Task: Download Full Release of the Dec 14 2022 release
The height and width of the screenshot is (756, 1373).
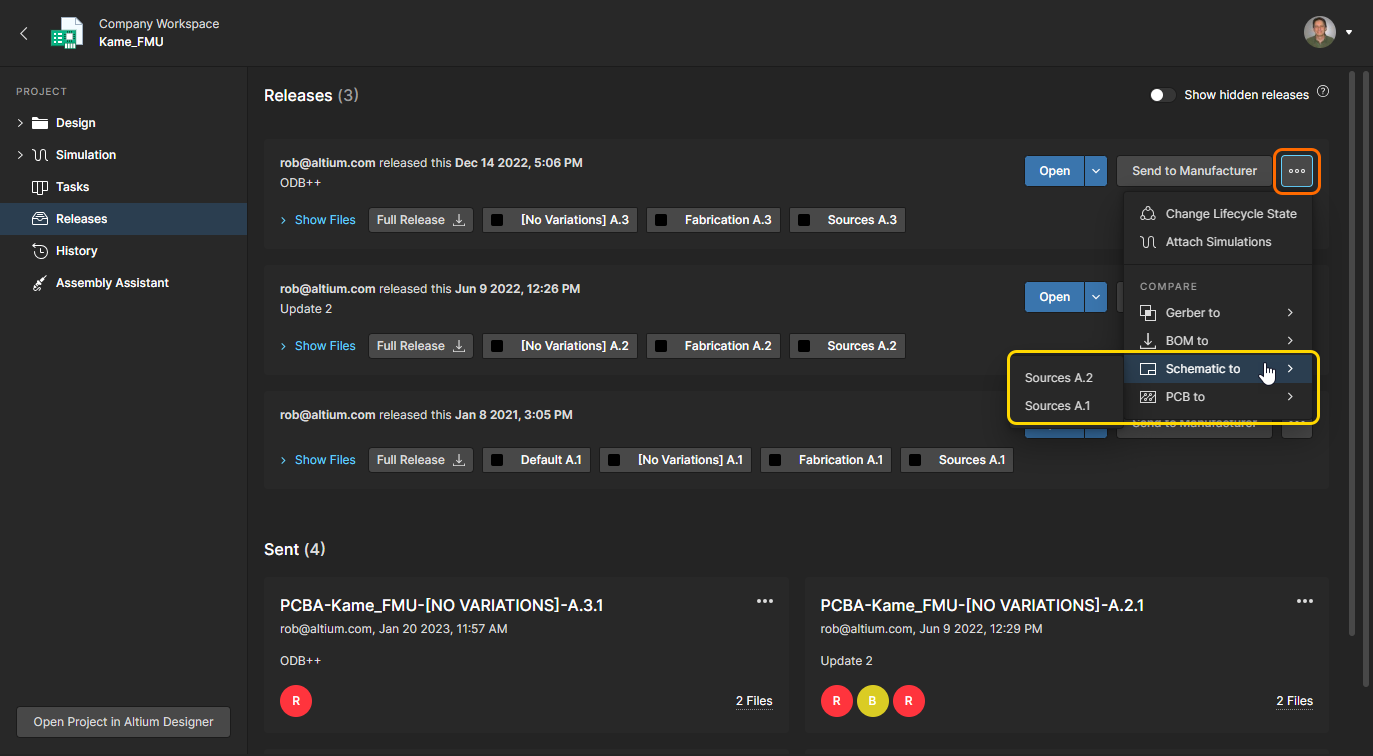Action: coord(421,220)
